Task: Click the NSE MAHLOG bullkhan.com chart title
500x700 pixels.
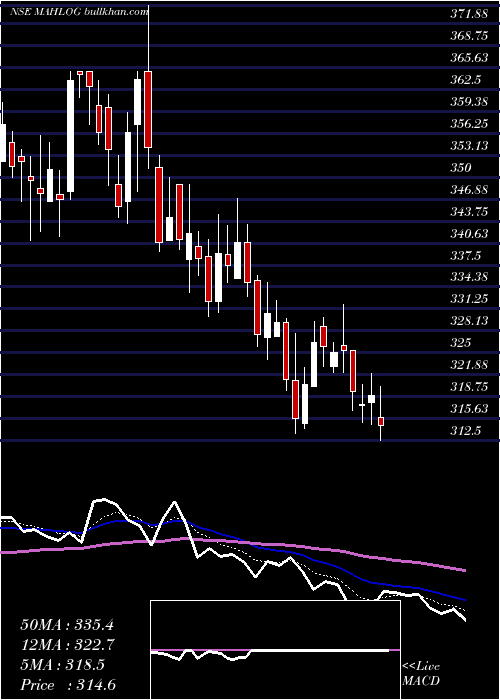Action: pyautogui.click(x=79, y=12)
